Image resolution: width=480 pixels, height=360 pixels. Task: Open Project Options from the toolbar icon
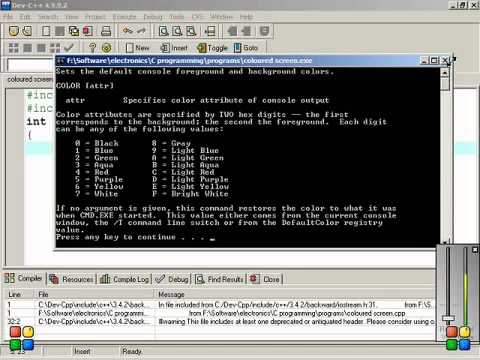point(264,31)
